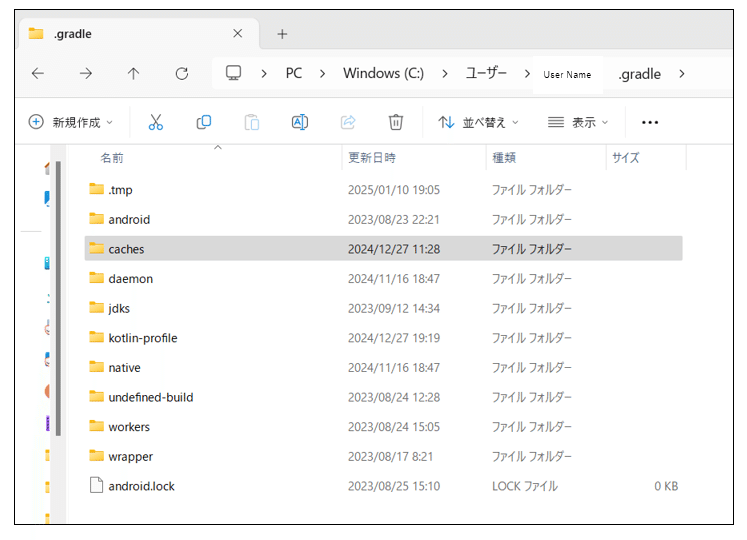Delete selection with trash can icon
Screen dimensions: 747x540
[x=395, y=122]
